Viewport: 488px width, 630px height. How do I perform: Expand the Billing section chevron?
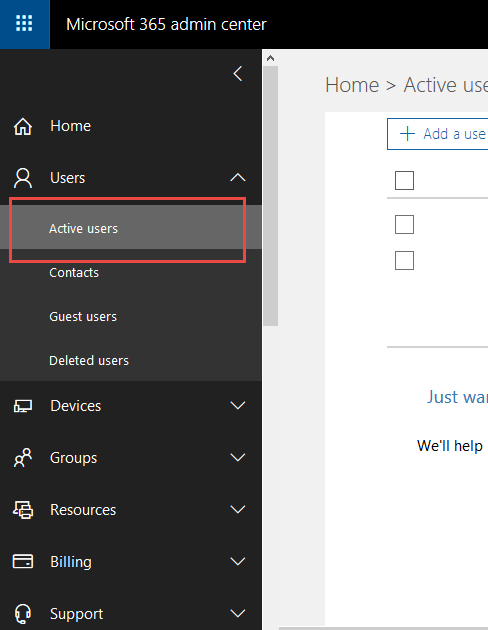[x=238, y=561]
